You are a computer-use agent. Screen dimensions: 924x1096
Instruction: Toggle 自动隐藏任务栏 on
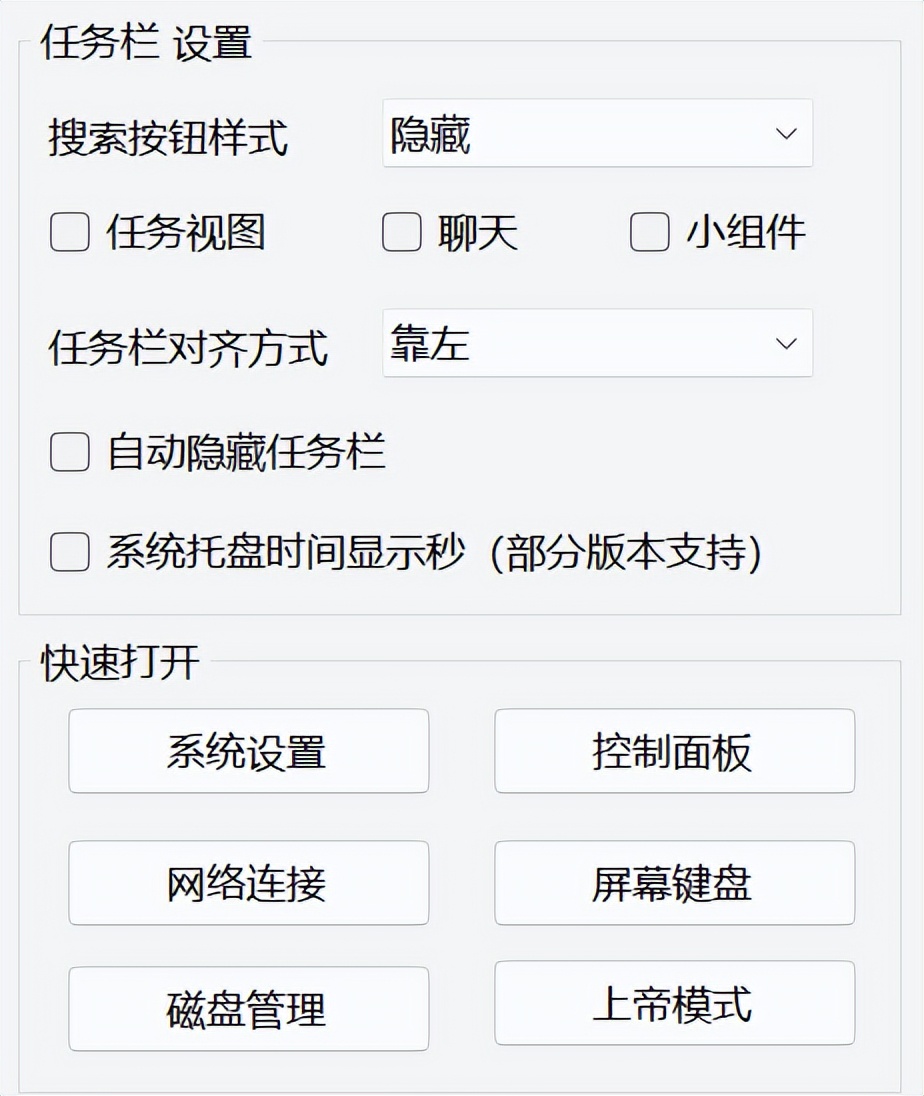pos(68,453)
